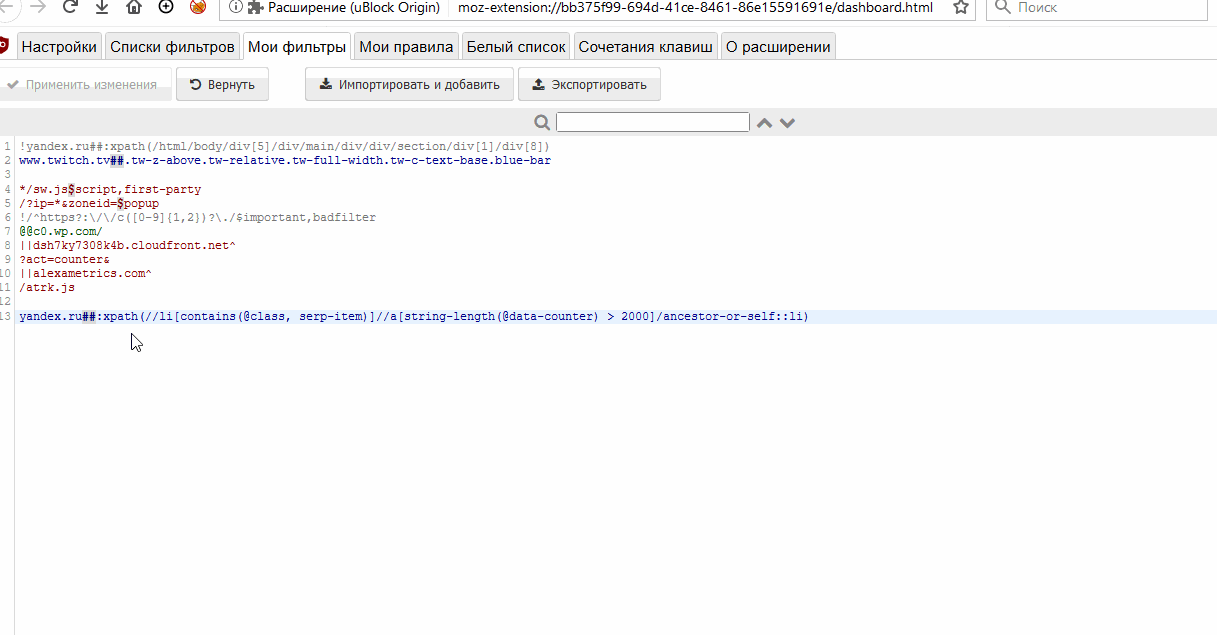1217x635 pixels.
Task: Click Импортировать и добавить button
Action: (x=409, y=85)
